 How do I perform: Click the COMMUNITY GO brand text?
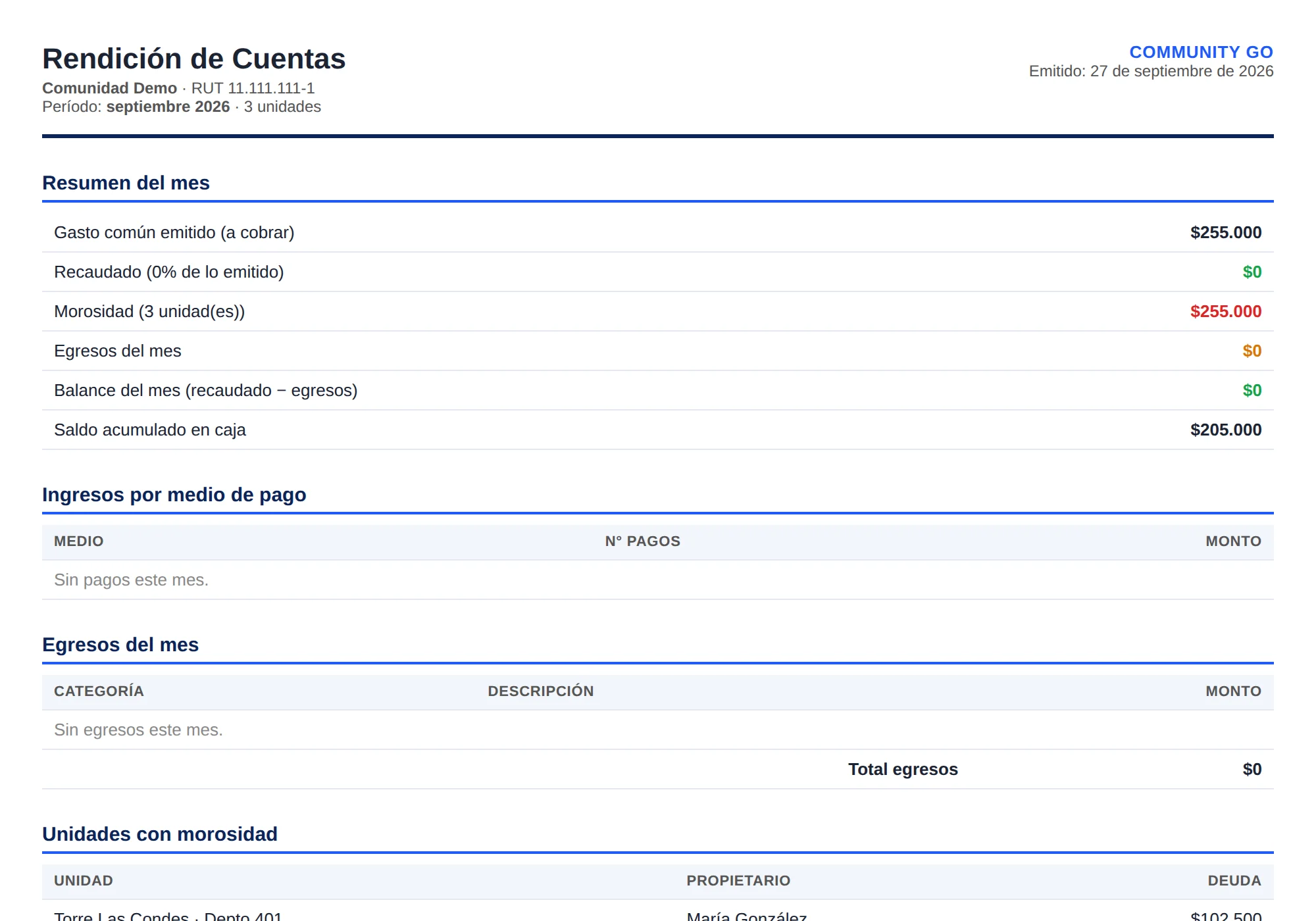1201,52
